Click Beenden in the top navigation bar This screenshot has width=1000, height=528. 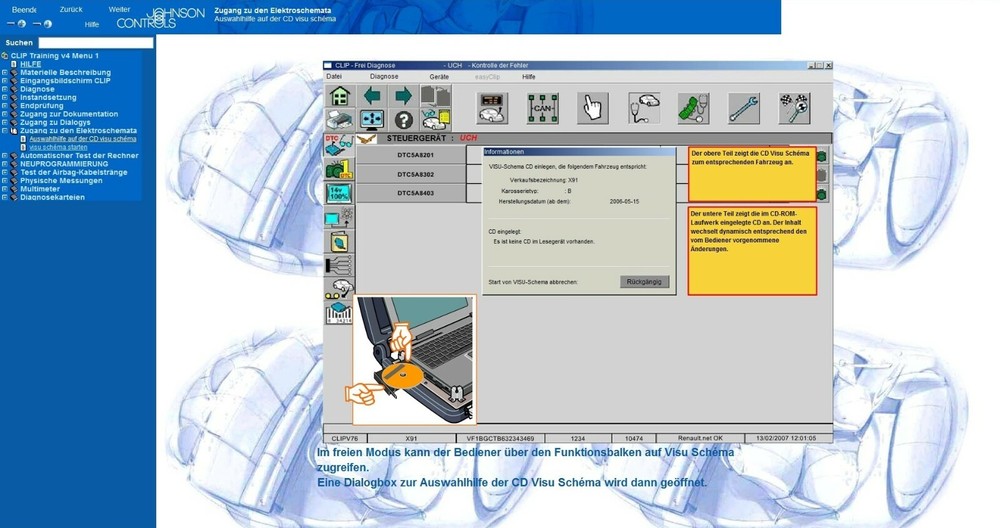[x=24, y=10]
